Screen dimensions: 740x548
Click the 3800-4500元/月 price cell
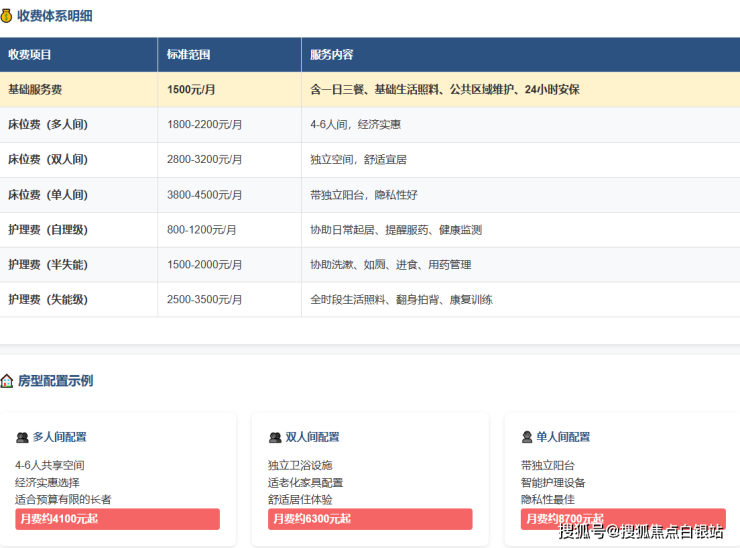[x=205, y=195]
